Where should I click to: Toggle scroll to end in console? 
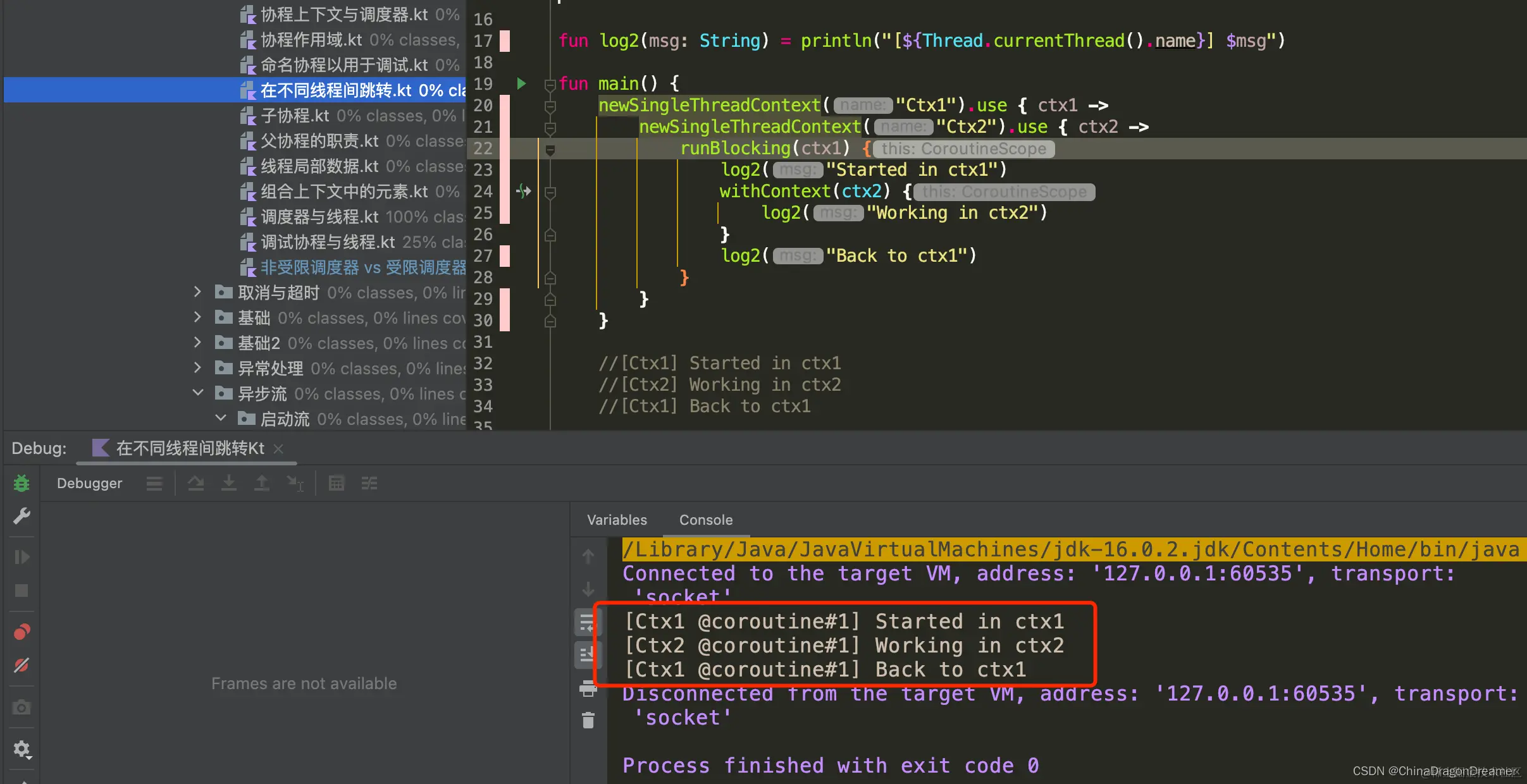586,654
